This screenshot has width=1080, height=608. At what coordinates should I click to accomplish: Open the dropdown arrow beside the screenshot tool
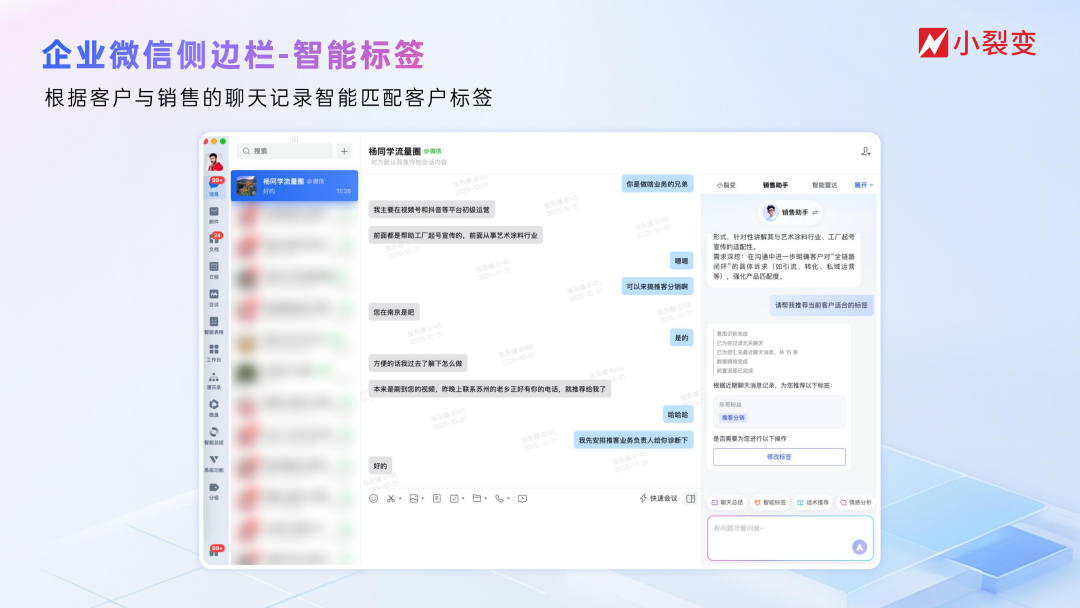pos(401,498)
